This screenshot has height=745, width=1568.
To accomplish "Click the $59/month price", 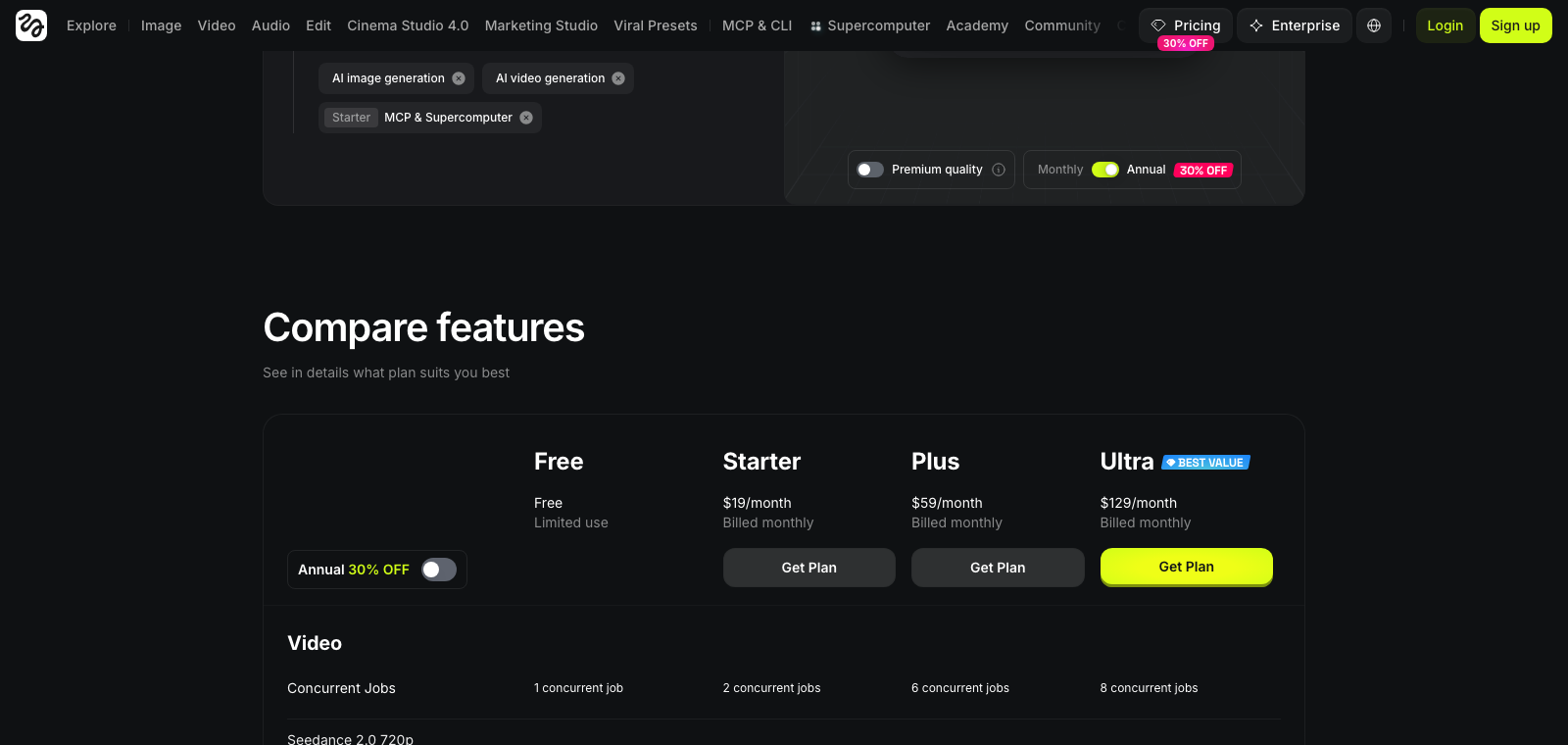I will pos(947,503).
